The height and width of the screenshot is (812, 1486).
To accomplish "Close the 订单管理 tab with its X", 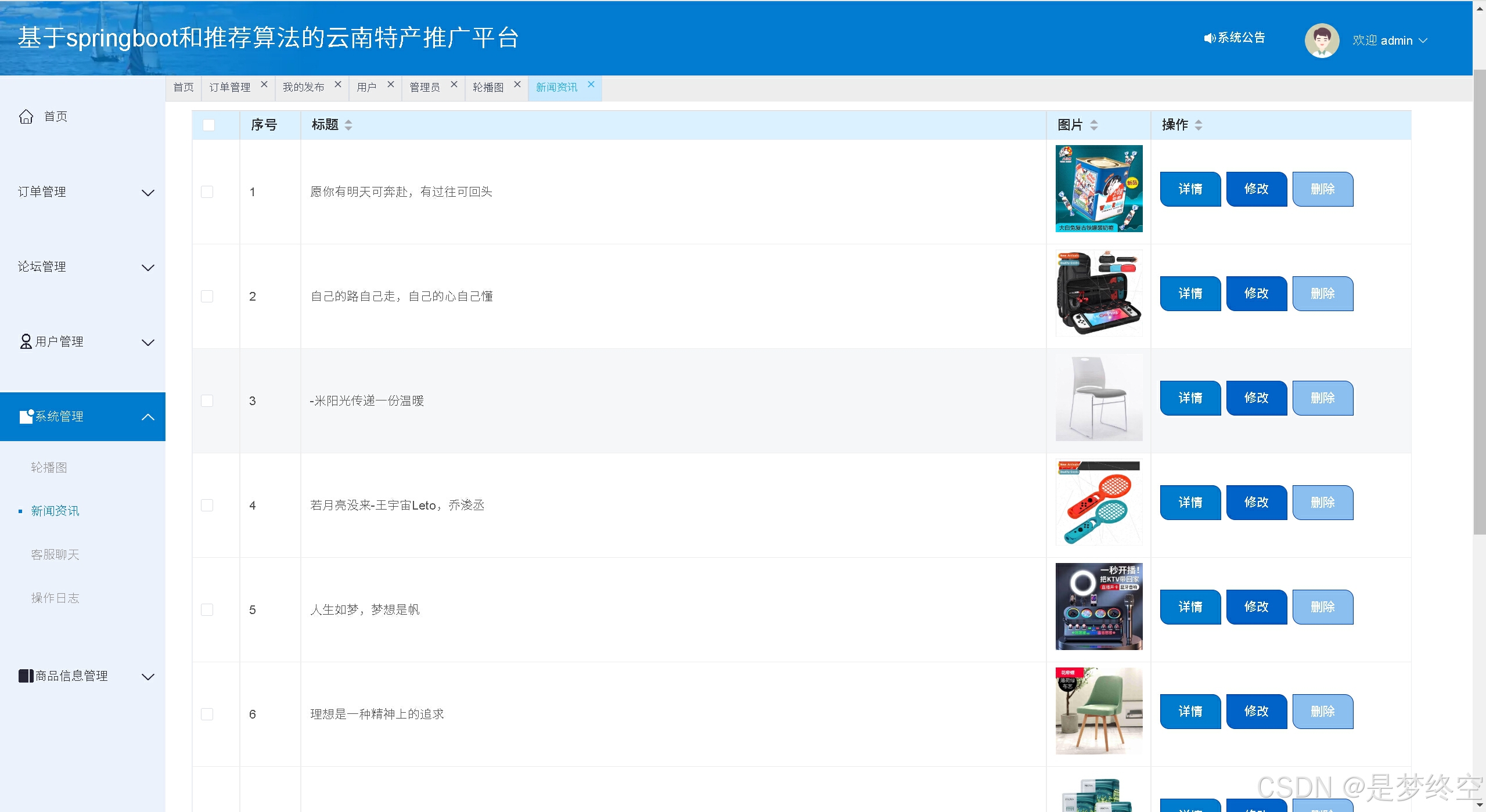I will [x=264, y=85].
